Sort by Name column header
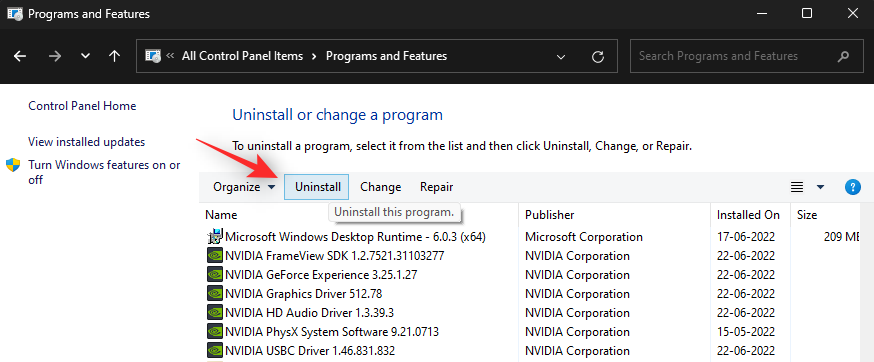 [x=221, y=215]
